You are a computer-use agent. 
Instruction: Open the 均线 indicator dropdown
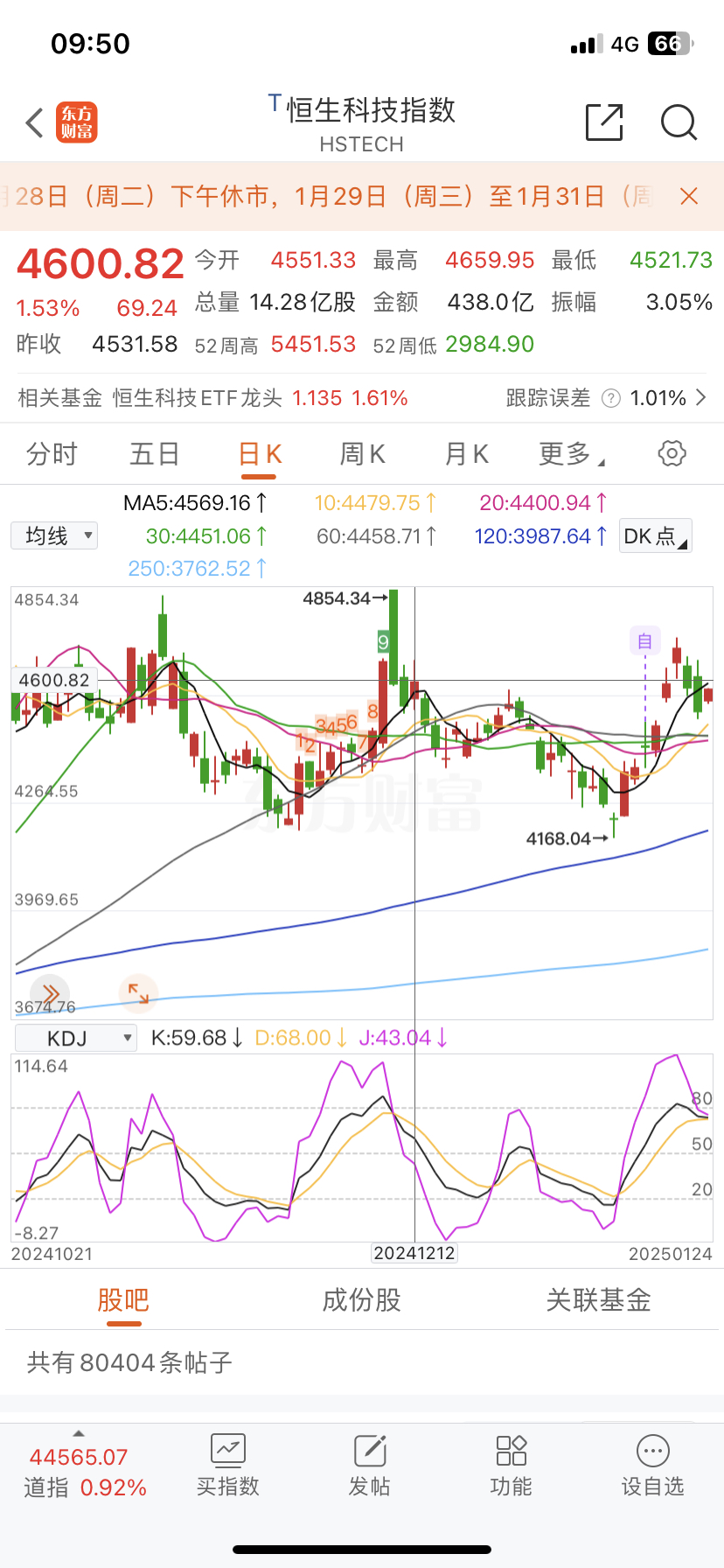click(54, 535)
